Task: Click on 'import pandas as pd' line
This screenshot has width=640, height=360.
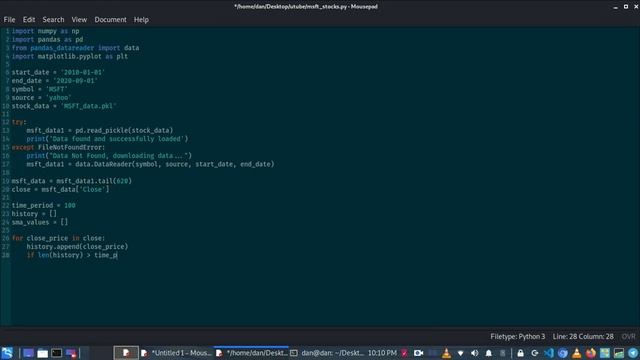Action: (x=47, y=40)
